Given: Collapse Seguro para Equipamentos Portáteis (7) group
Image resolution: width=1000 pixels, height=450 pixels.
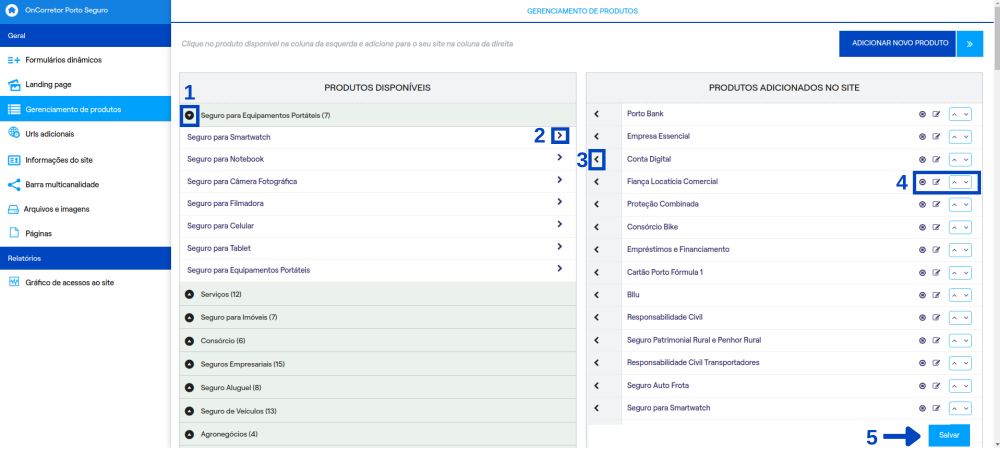Looking at the screenshot, I should (x=189, y=115).
